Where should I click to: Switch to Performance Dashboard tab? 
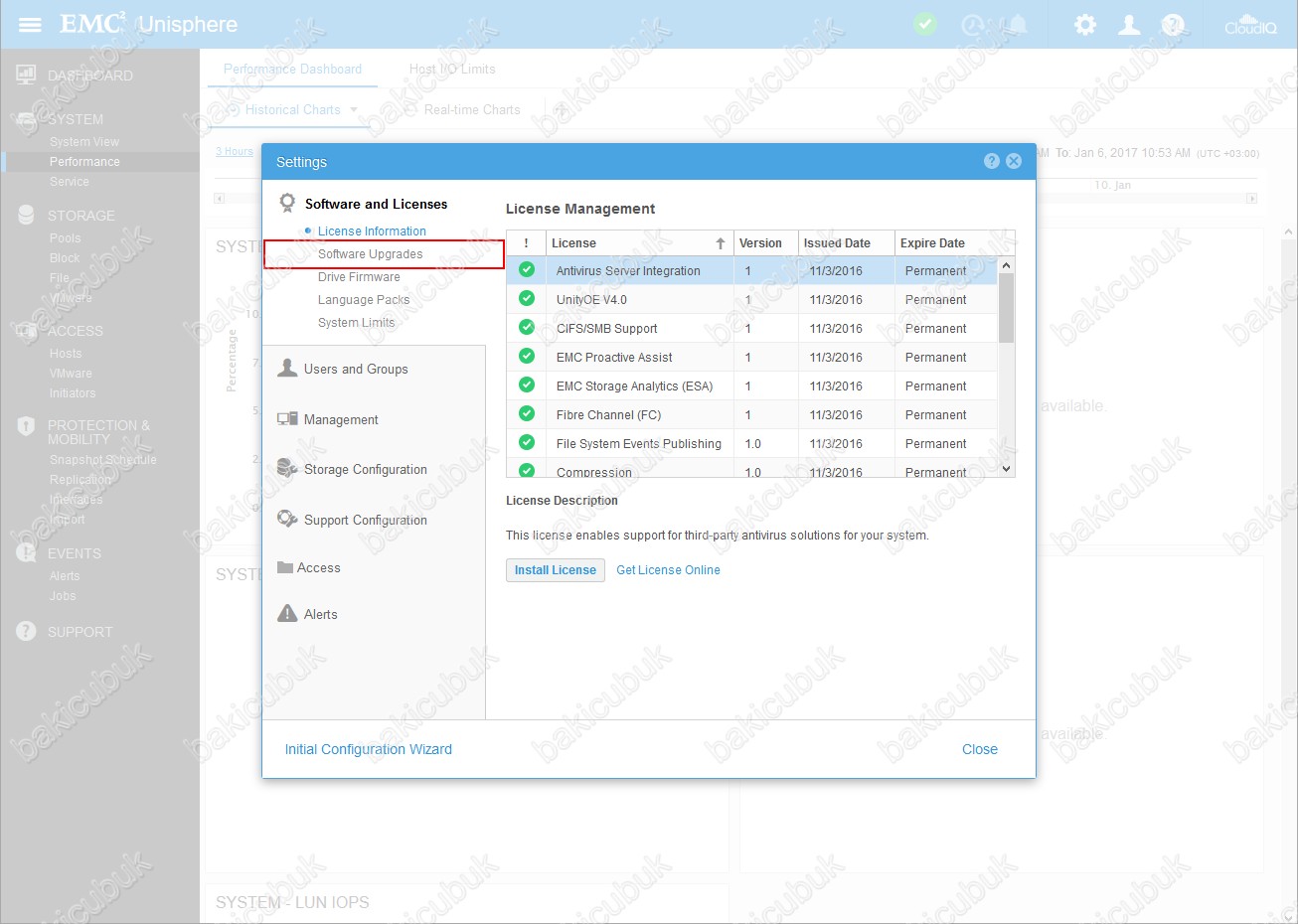[x=292, y=69]
